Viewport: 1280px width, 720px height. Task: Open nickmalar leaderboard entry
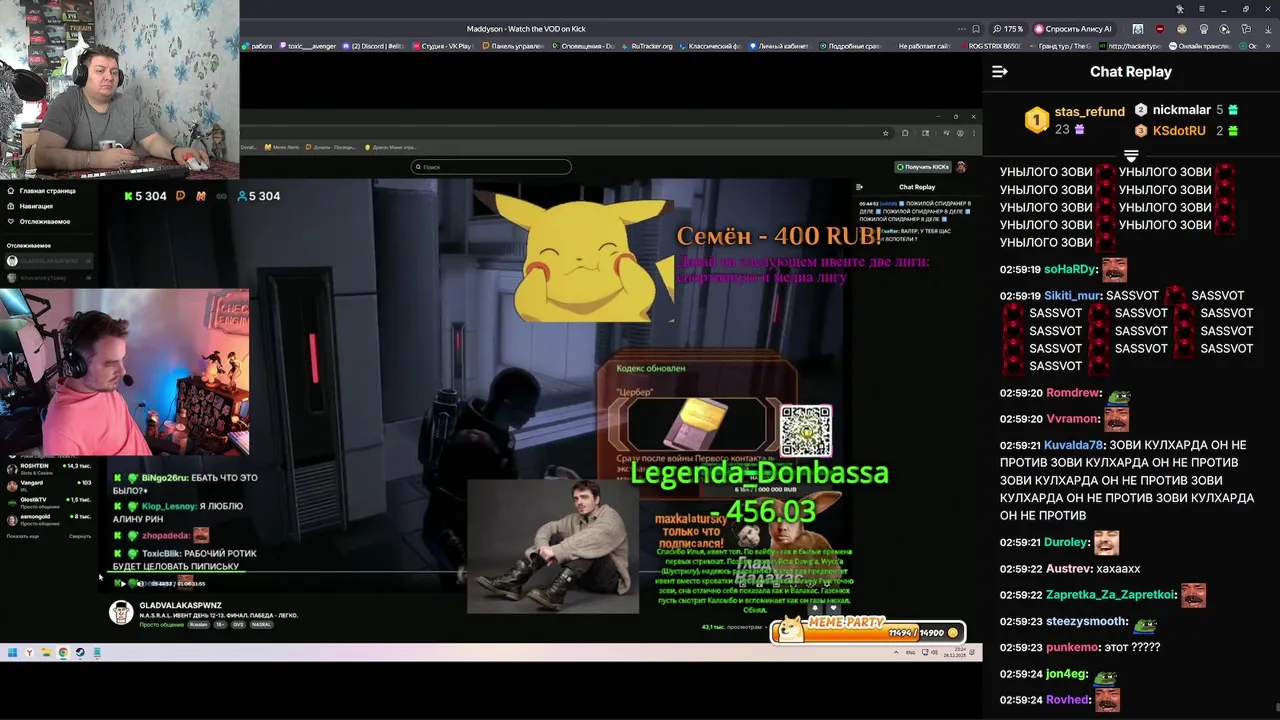tap(1186, 110)
